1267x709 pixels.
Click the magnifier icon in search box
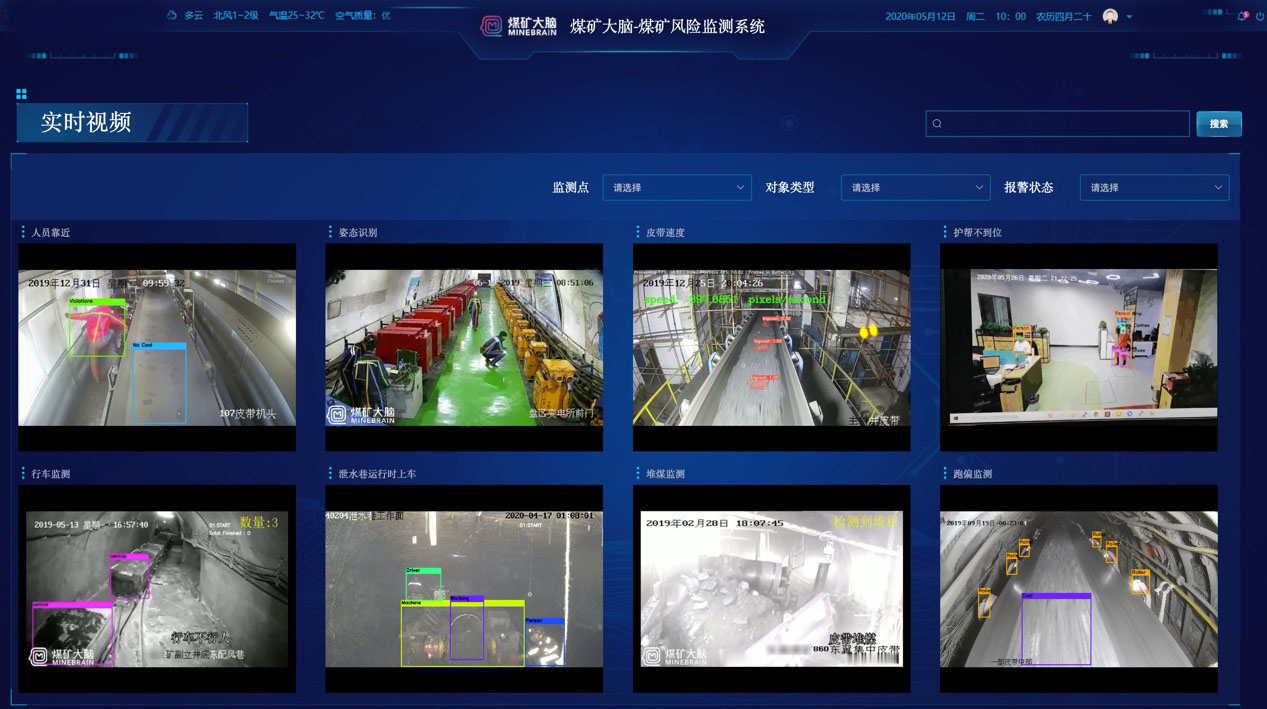pyautogui.click(x=937, y=124)
